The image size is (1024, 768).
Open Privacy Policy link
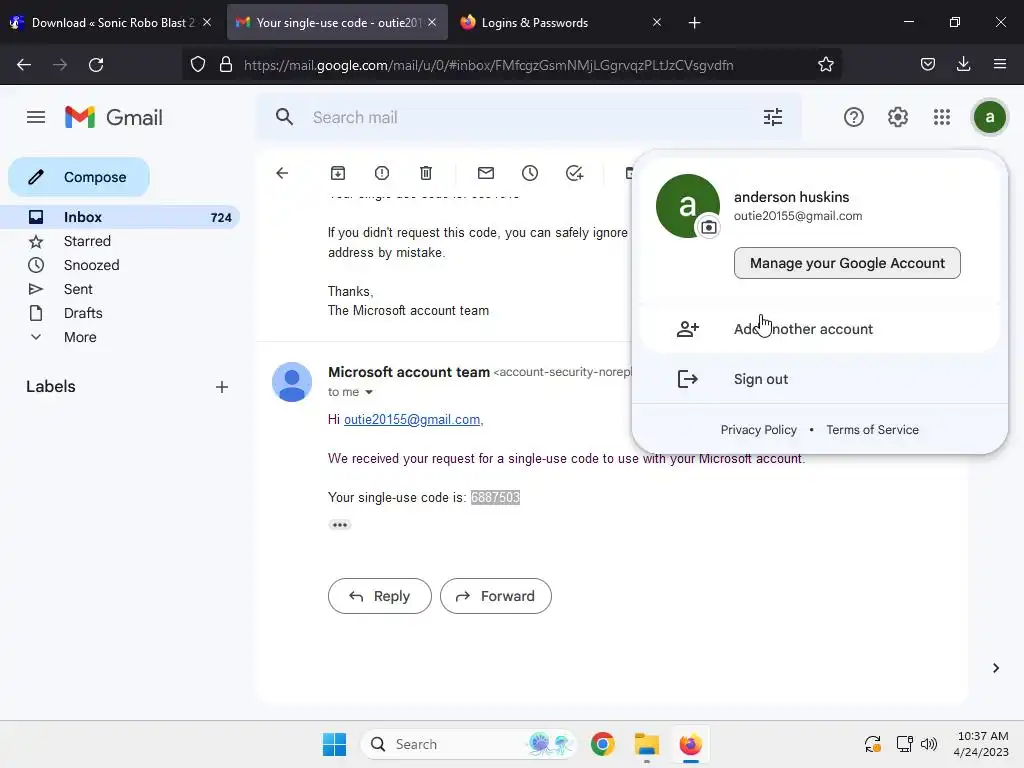point(758,430)
